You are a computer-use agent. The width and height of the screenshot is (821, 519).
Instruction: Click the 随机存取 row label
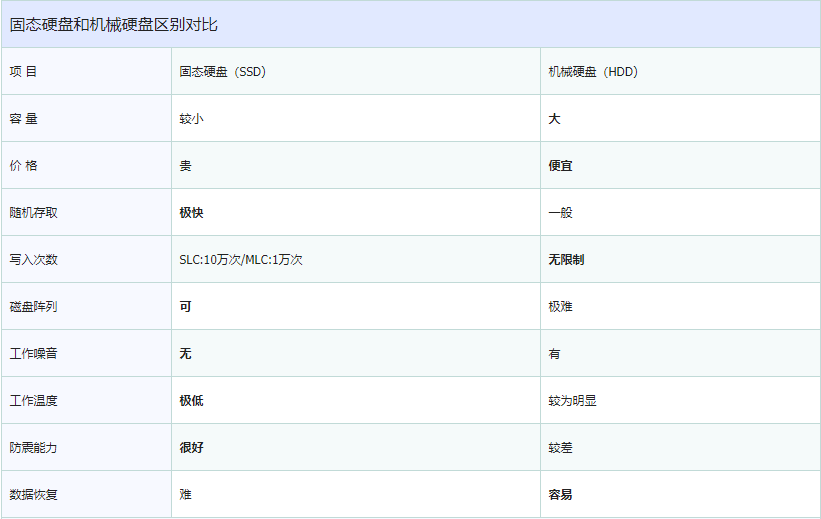point(34,213)
